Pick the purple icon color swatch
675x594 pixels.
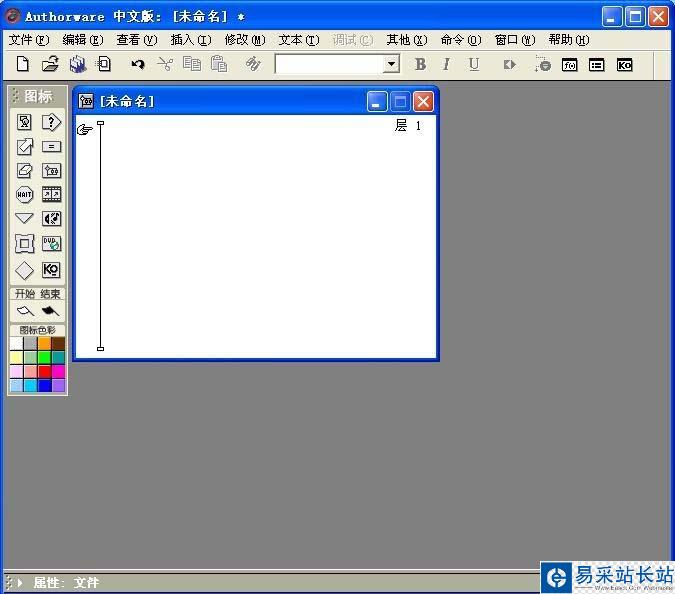[59, 385]
